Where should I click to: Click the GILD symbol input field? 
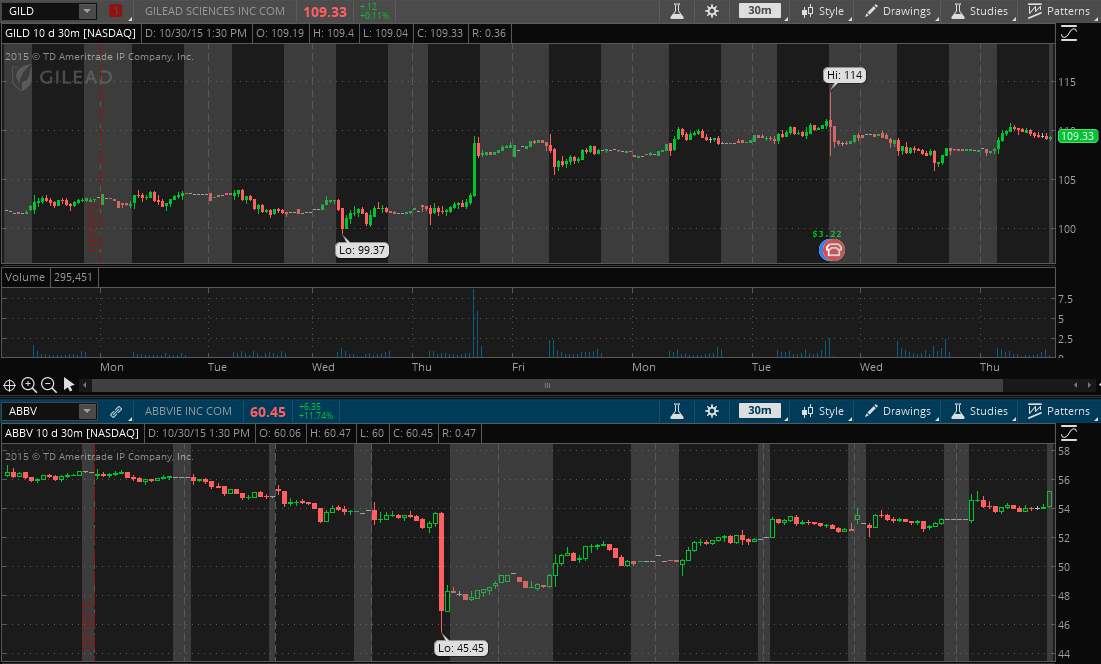click(41, 11)
